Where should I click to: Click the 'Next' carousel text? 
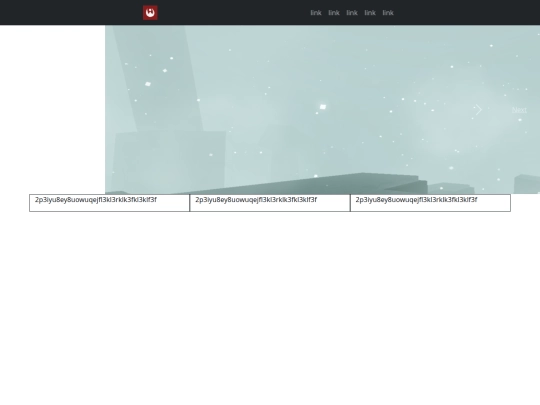click(519, 110)
